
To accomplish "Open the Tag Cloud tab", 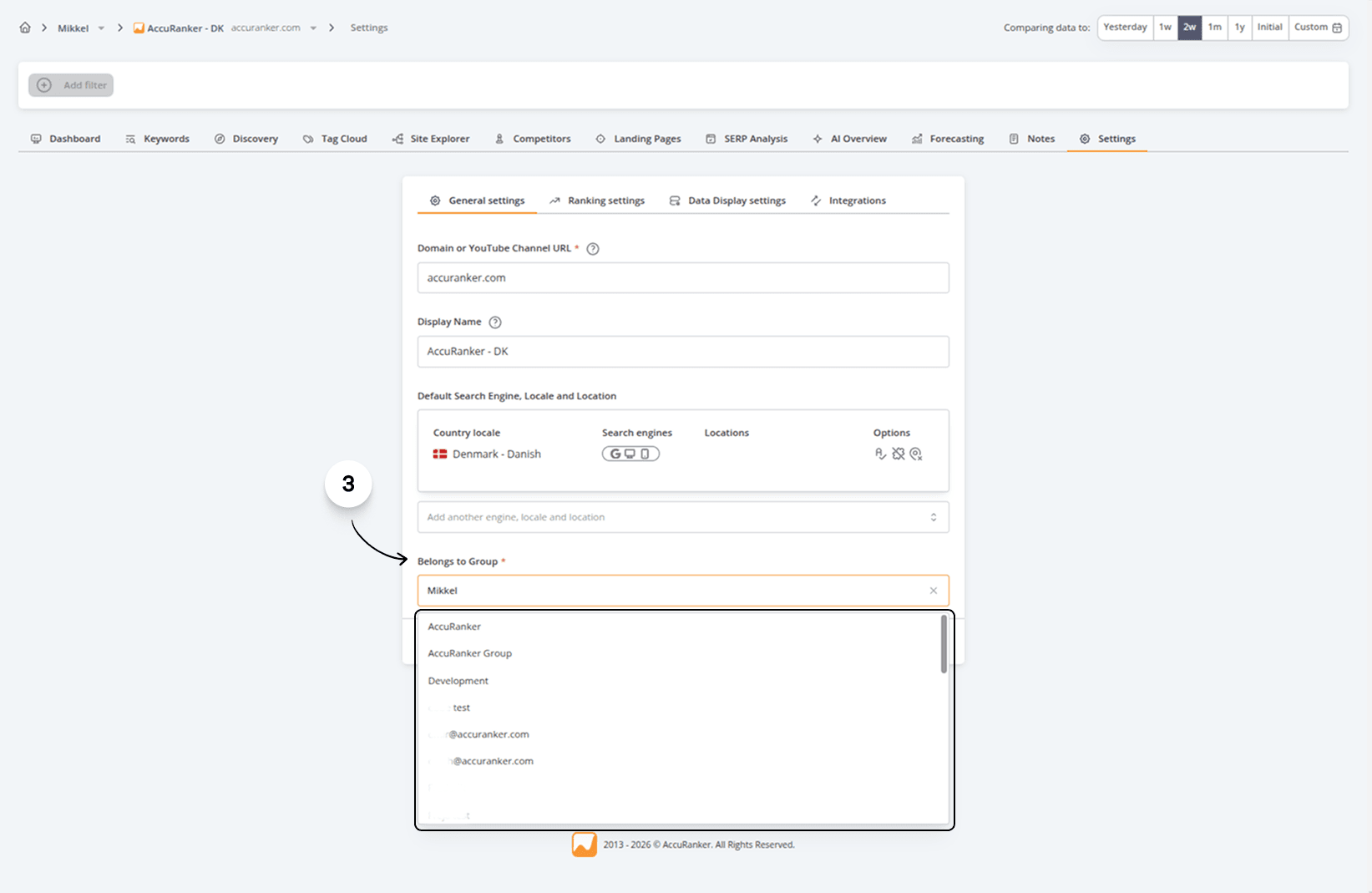I will pos(335,139).
